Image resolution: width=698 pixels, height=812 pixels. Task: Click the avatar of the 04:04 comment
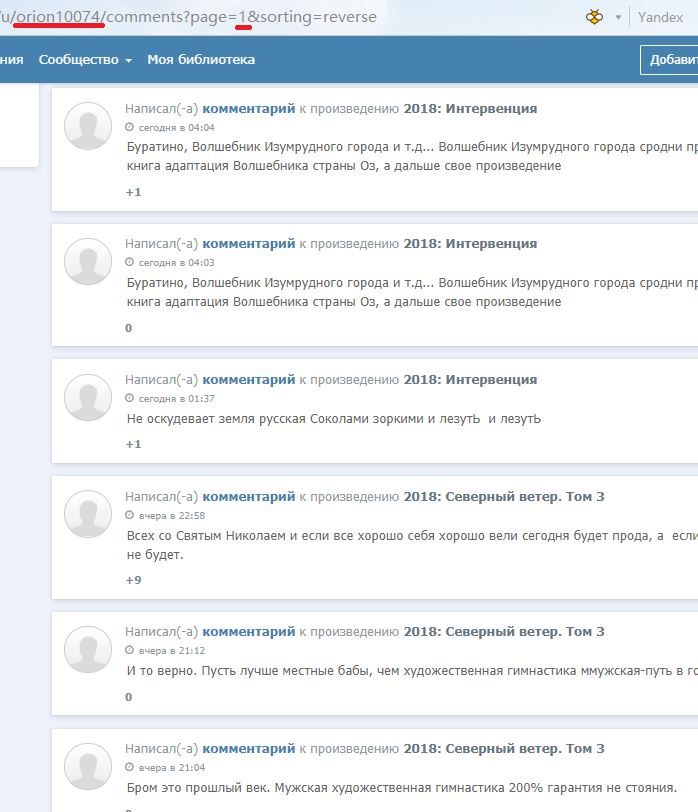pyautogui.click(x=88, y=126)
